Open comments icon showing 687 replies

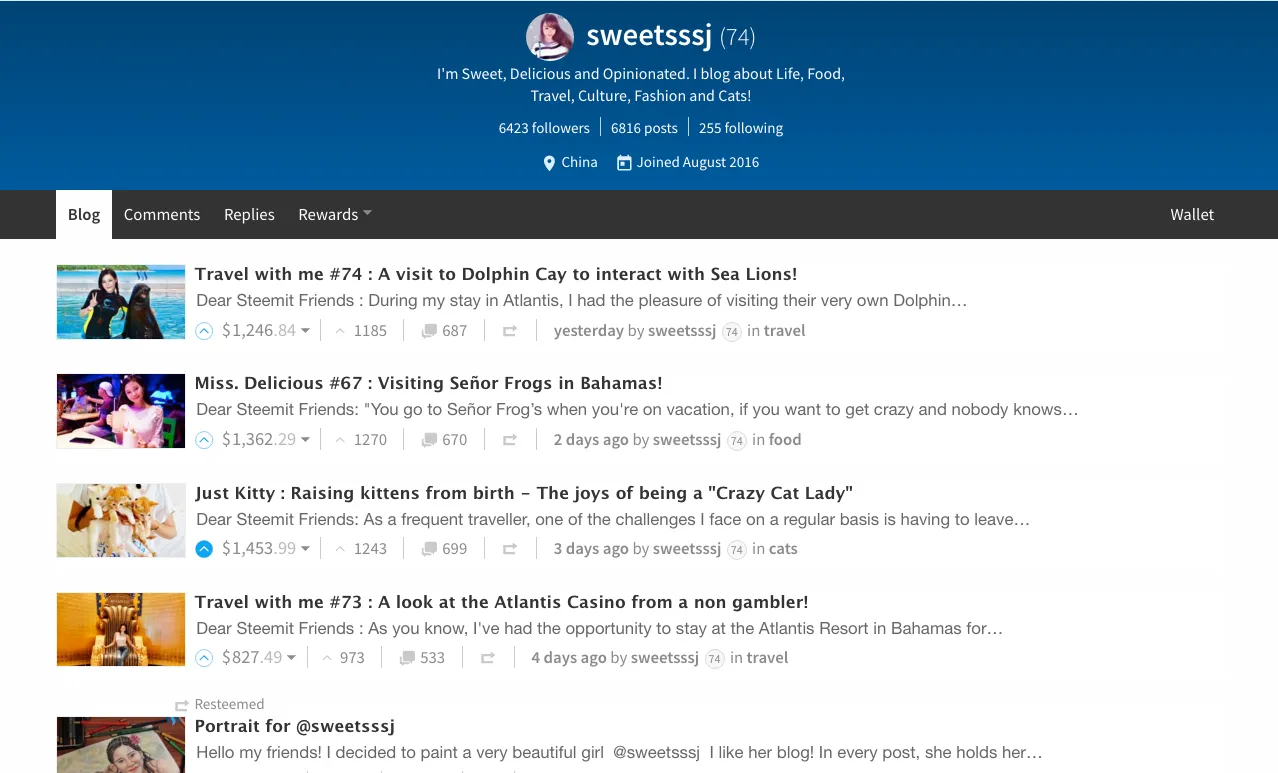(429, 331)
